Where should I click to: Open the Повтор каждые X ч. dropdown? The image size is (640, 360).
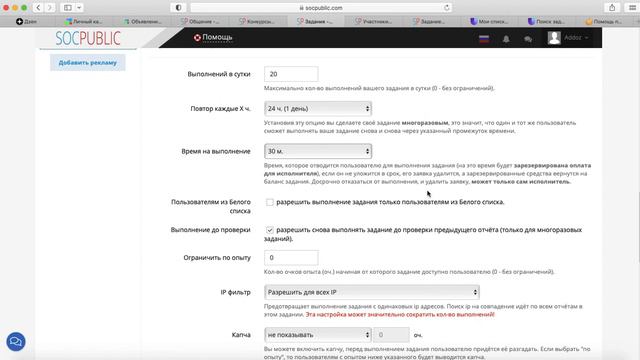pyautogui.click(x=318, y=109)
